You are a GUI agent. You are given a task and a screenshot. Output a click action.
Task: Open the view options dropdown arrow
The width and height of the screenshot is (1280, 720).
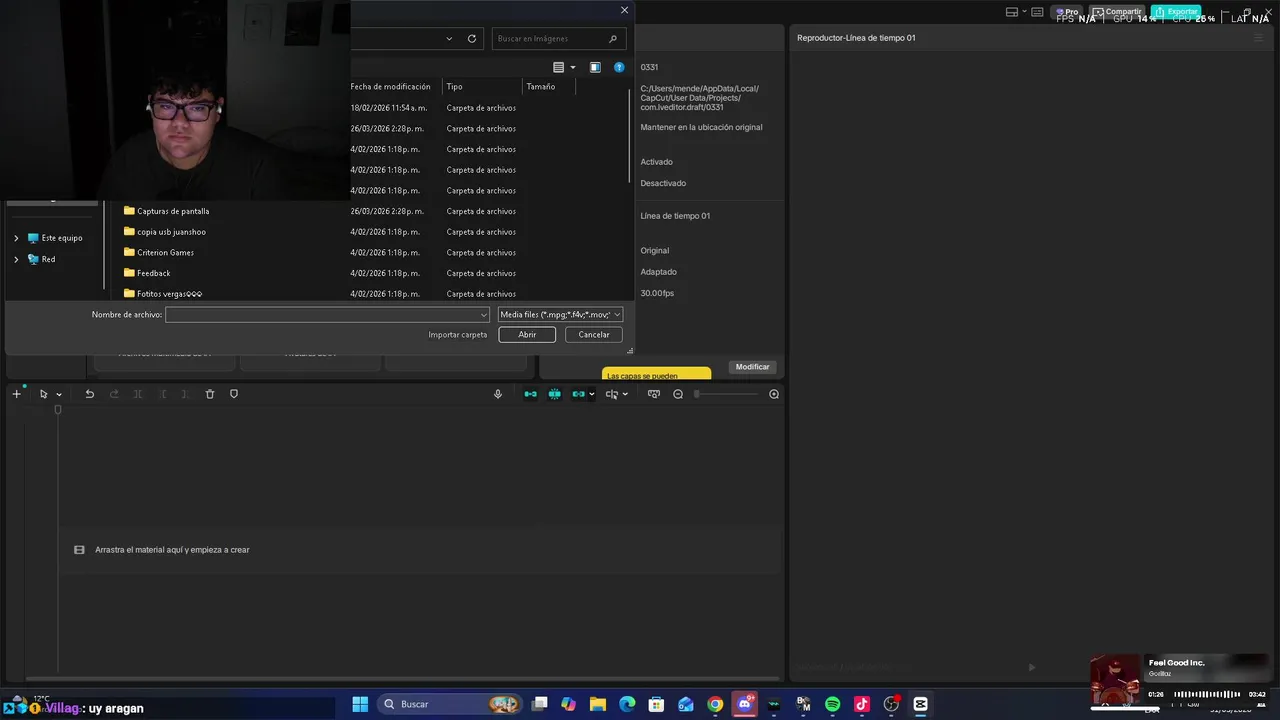click(573, 67)
